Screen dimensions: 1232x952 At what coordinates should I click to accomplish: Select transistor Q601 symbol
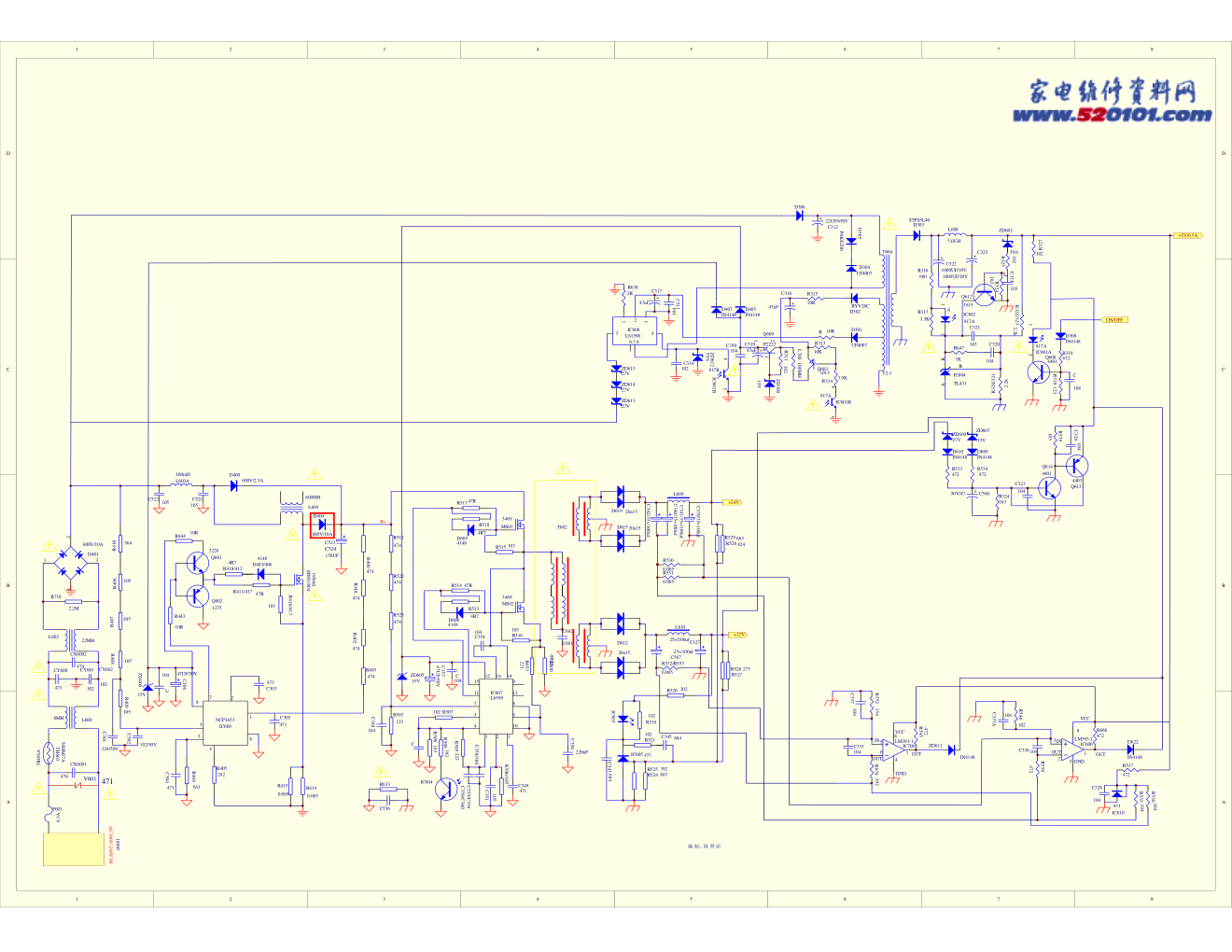pyautogui.click(x=196, y=563)
